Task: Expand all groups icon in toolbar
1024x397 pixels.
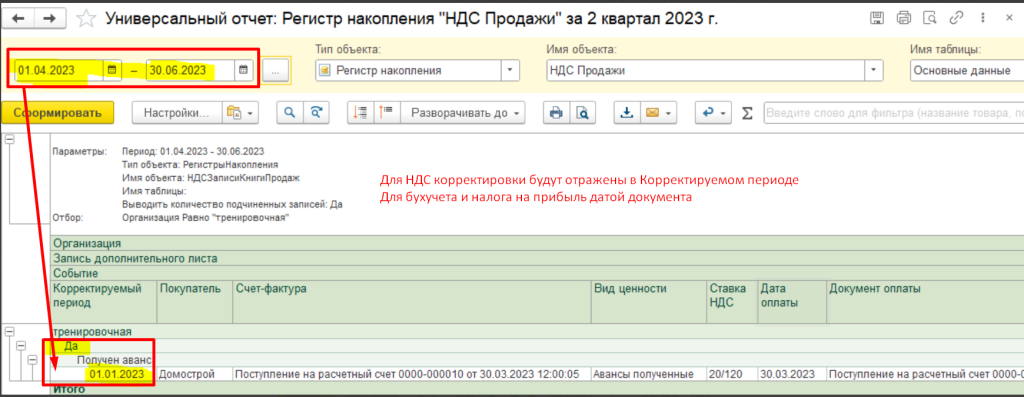Action: pos(387,112)
